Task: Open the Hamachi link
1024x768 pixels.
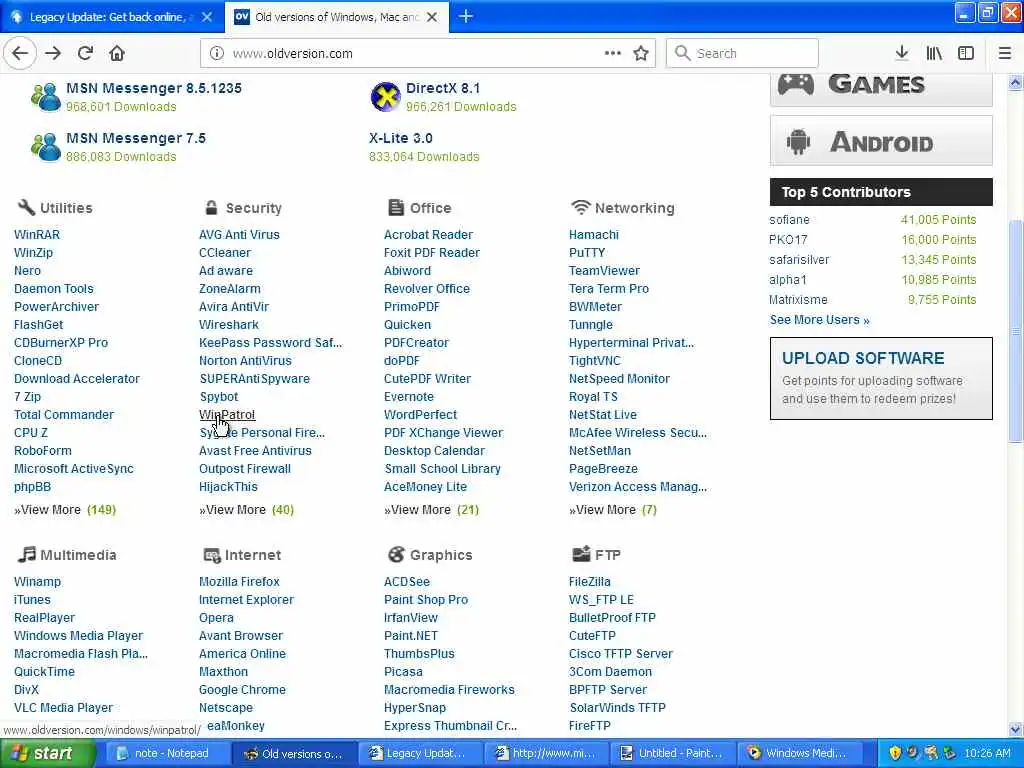Action: coord(593,234)
